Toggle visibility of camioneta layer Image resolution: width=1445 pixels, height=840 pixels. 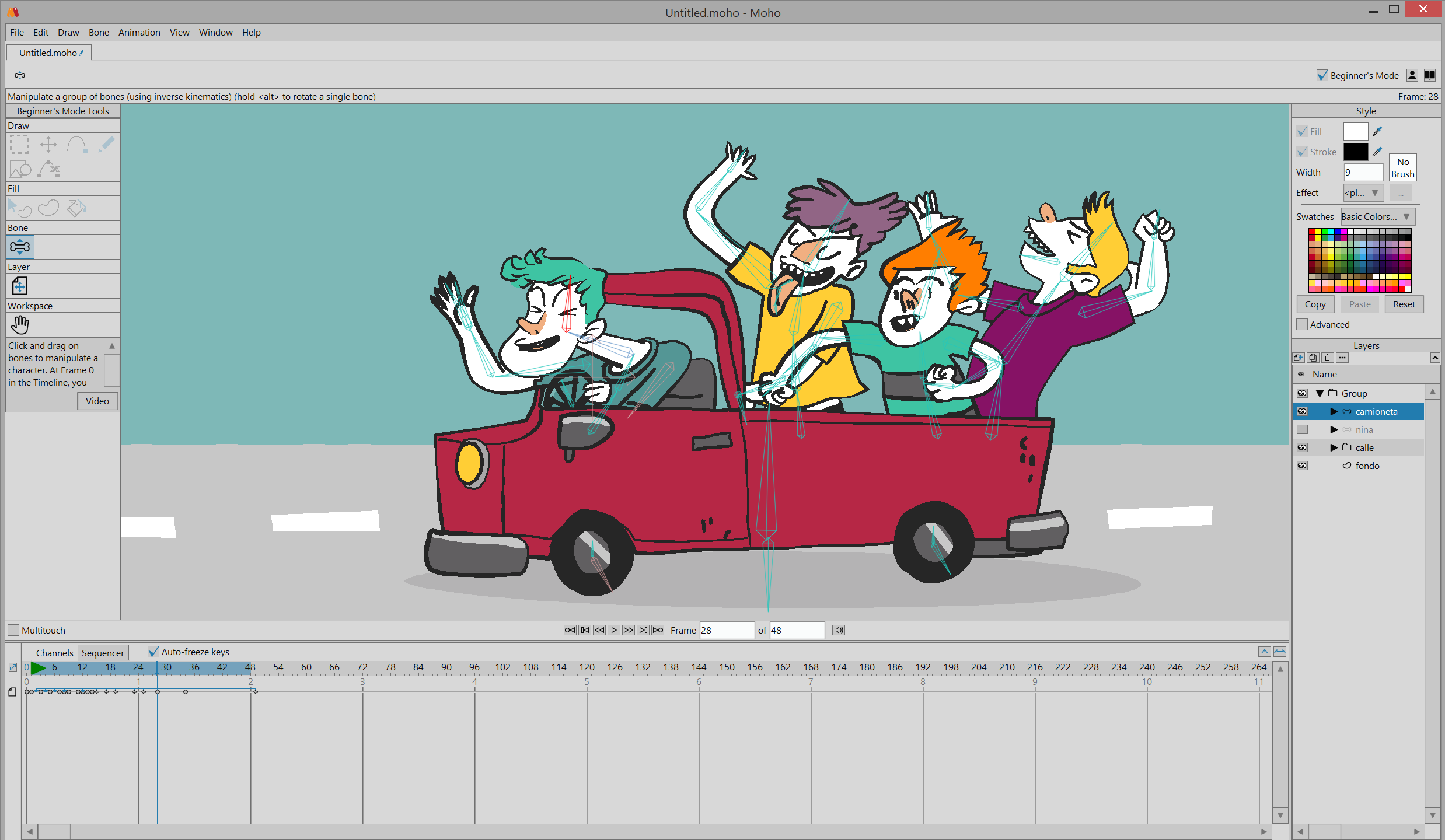[1301, 411]
